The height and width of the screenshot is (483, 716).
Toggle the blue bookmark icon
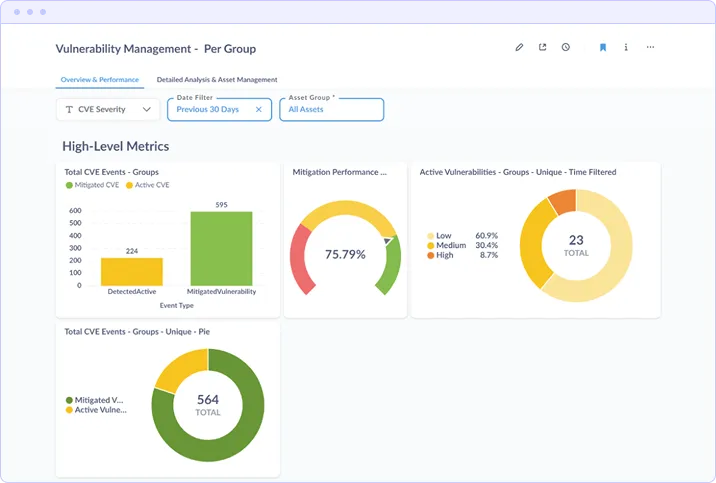point(603,47)
